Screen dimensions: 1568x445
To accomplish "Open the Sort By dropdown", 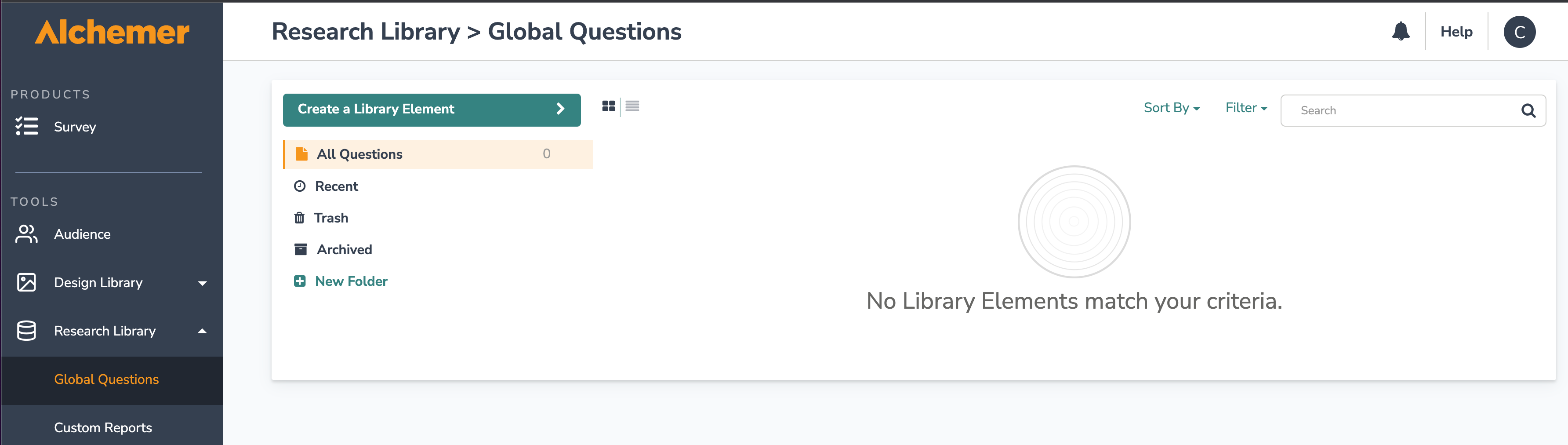I will (1172, 108).
